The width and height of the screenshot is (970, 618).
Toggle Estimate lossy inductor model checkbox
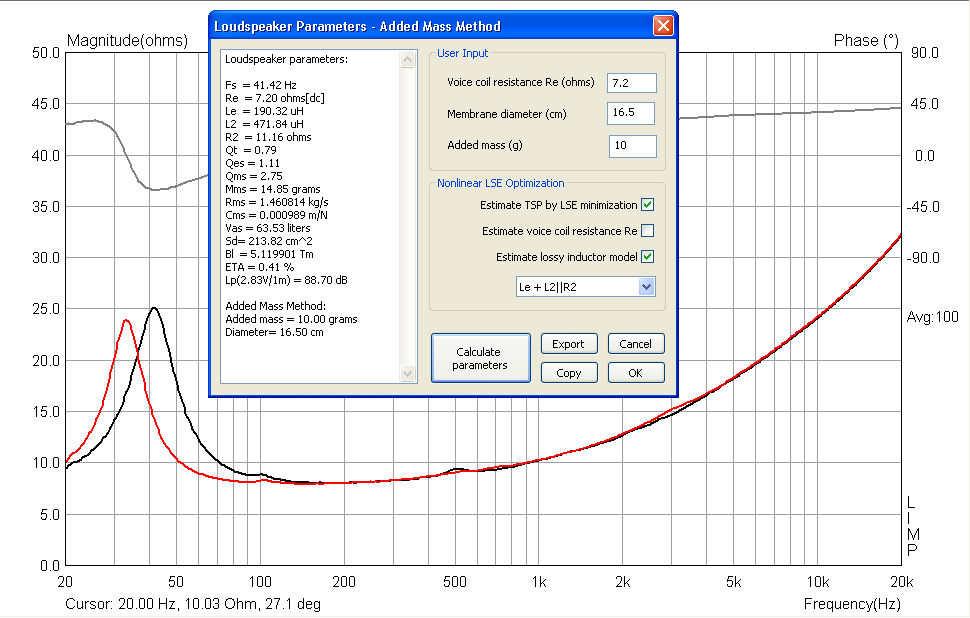tap(648, 257)
